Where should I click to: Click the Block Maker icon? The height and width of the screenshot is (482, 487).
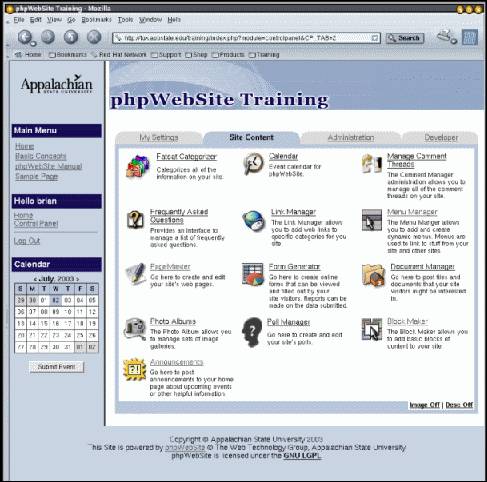tap(372, 329)
